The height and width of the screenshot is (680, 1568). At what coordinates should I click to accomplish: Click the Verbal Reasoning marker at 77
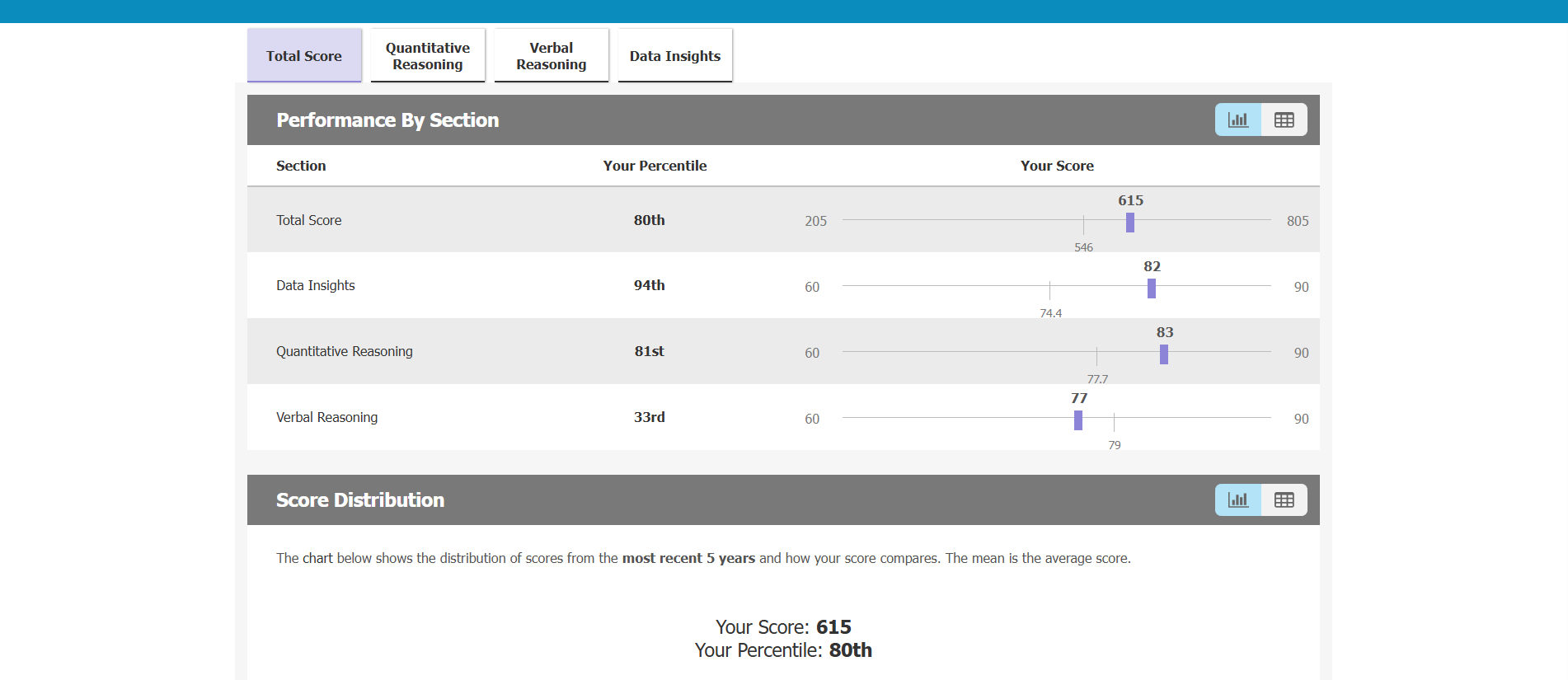tap(1078, 420)
